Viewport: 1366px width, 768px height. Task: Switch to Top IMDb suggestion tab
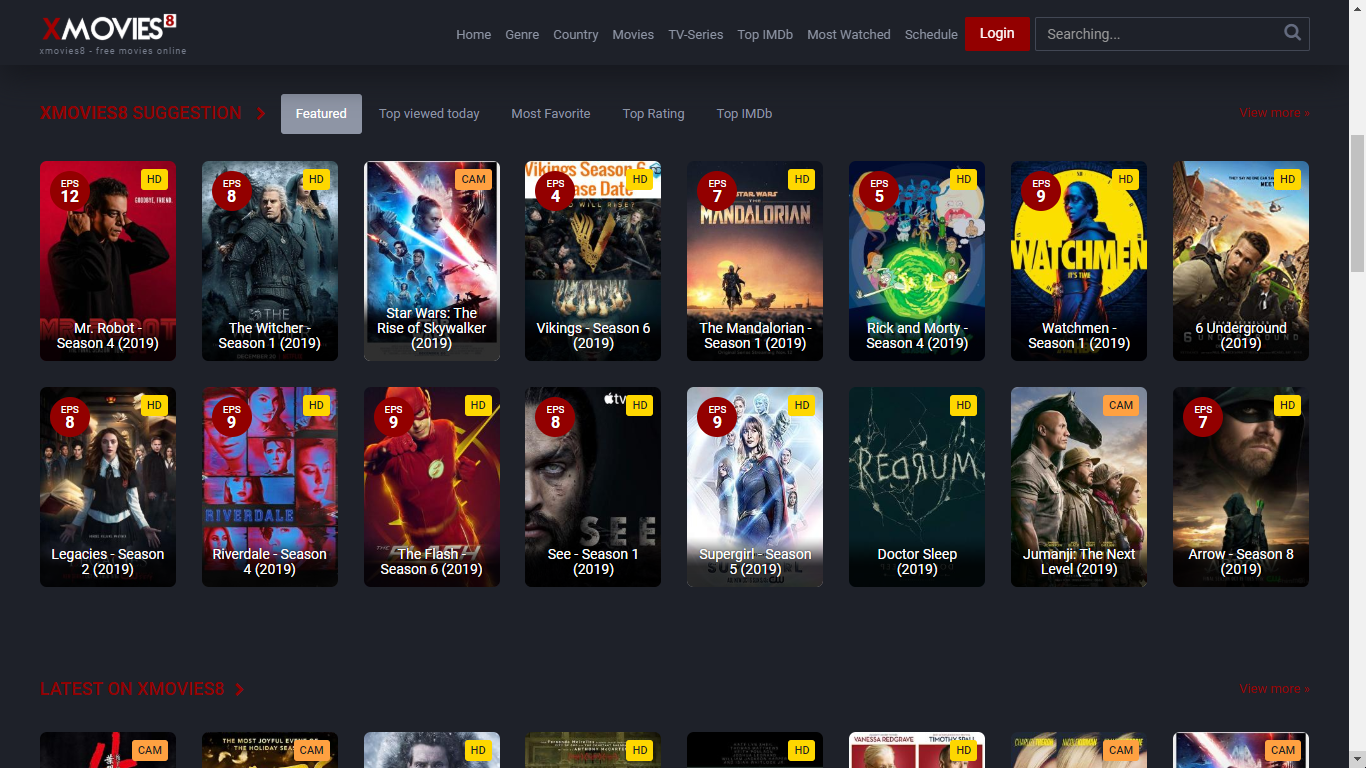[744, 114]
